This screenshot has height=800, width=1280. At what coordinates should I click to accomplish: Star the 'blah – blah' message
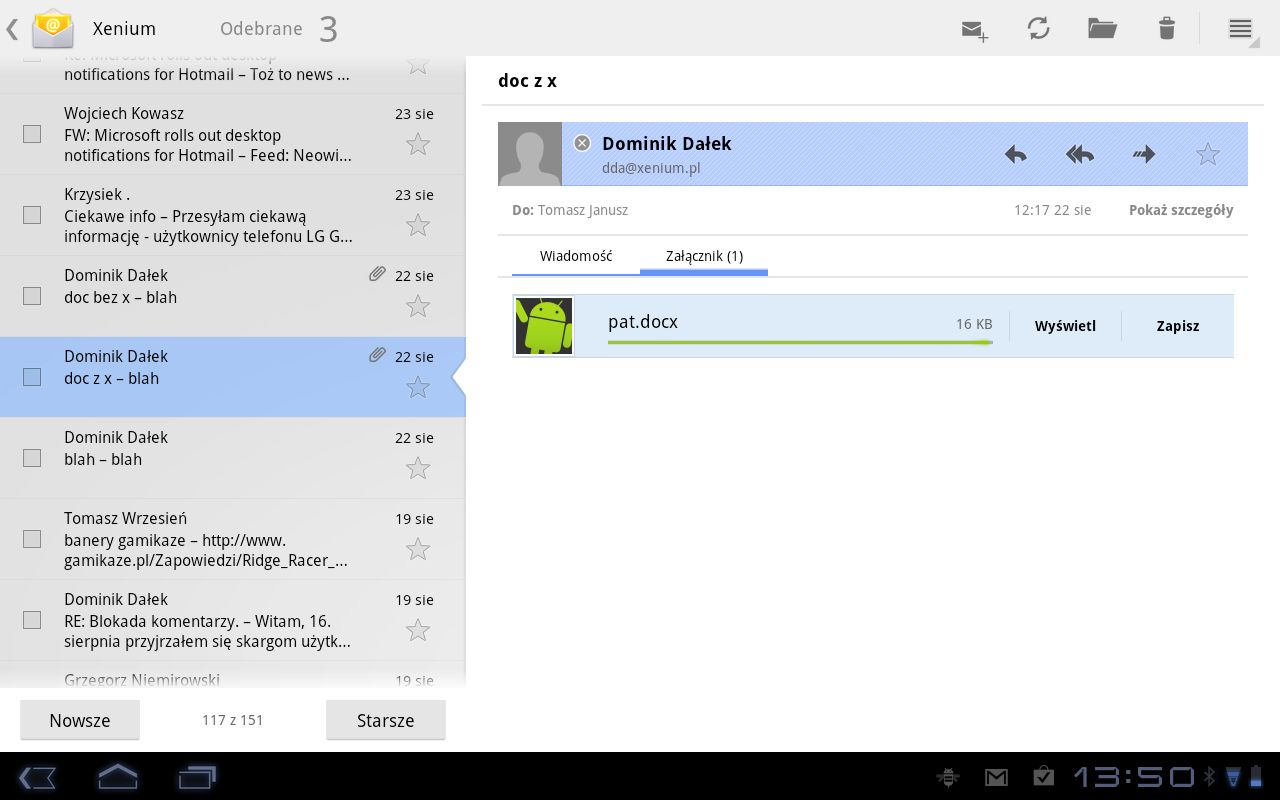point(418,469)
